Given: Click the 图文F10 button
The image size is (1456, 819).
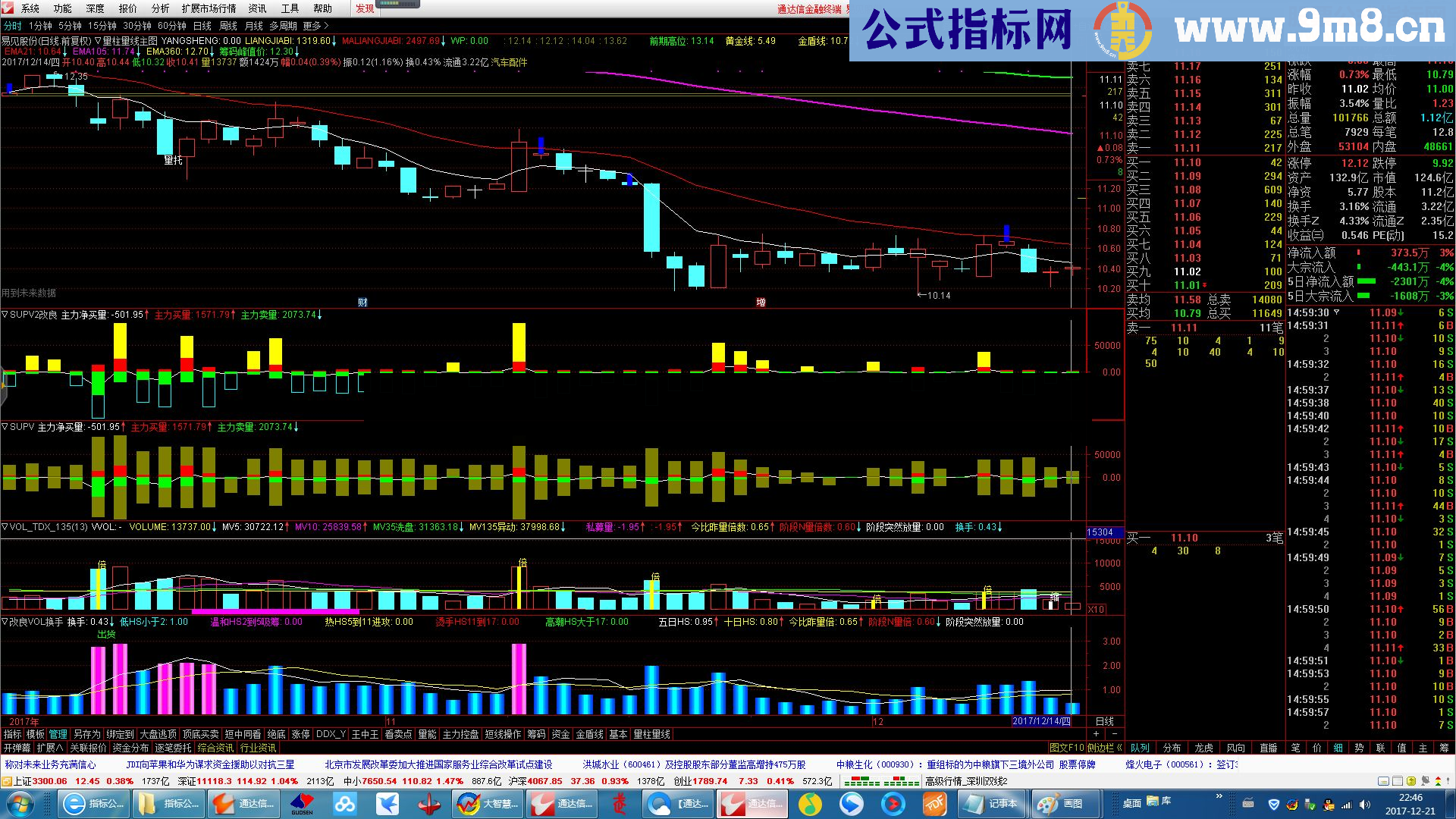Looking at the screenshot, I should [x=1068, y=748].
